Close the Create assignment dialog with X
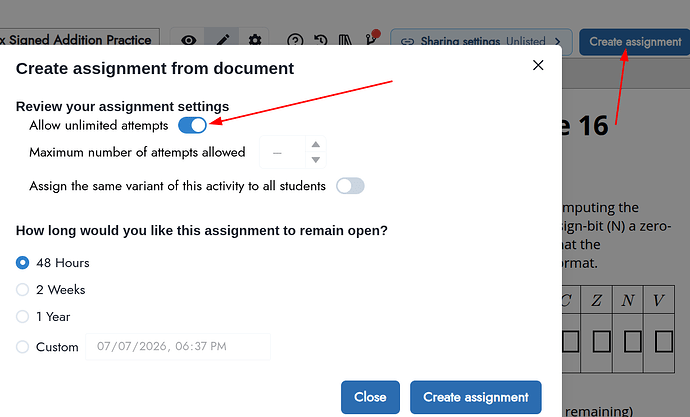 (x=538, y=65)
